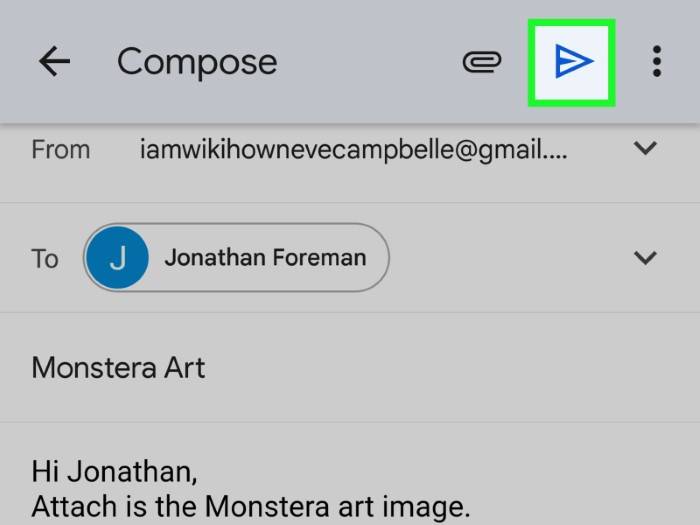Select the Jonathan Foreman recipient name

265,258
